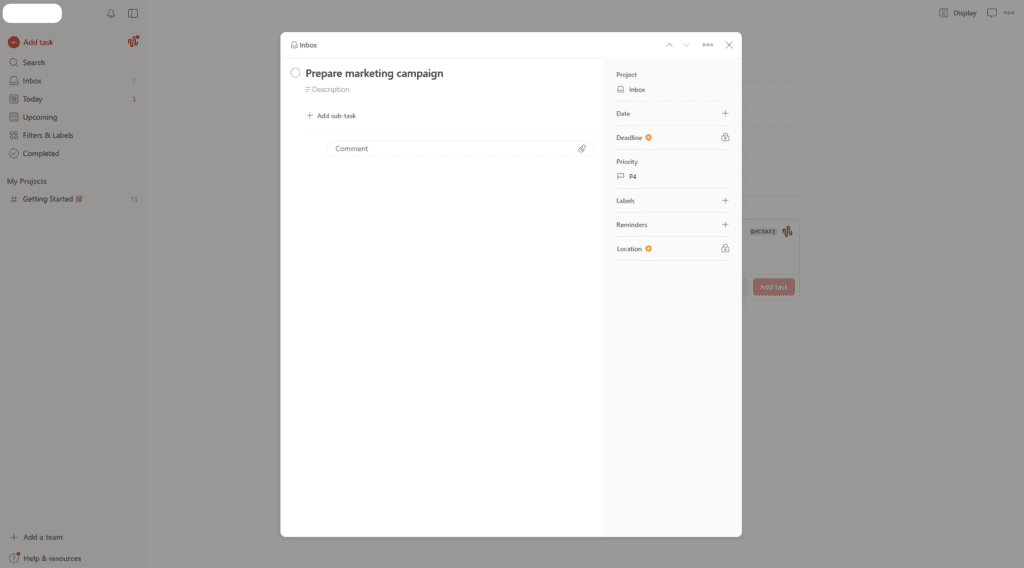Mark Prepare marketing campaign task complete
This screenshot has width=1024, height=568.
point(295,73)
